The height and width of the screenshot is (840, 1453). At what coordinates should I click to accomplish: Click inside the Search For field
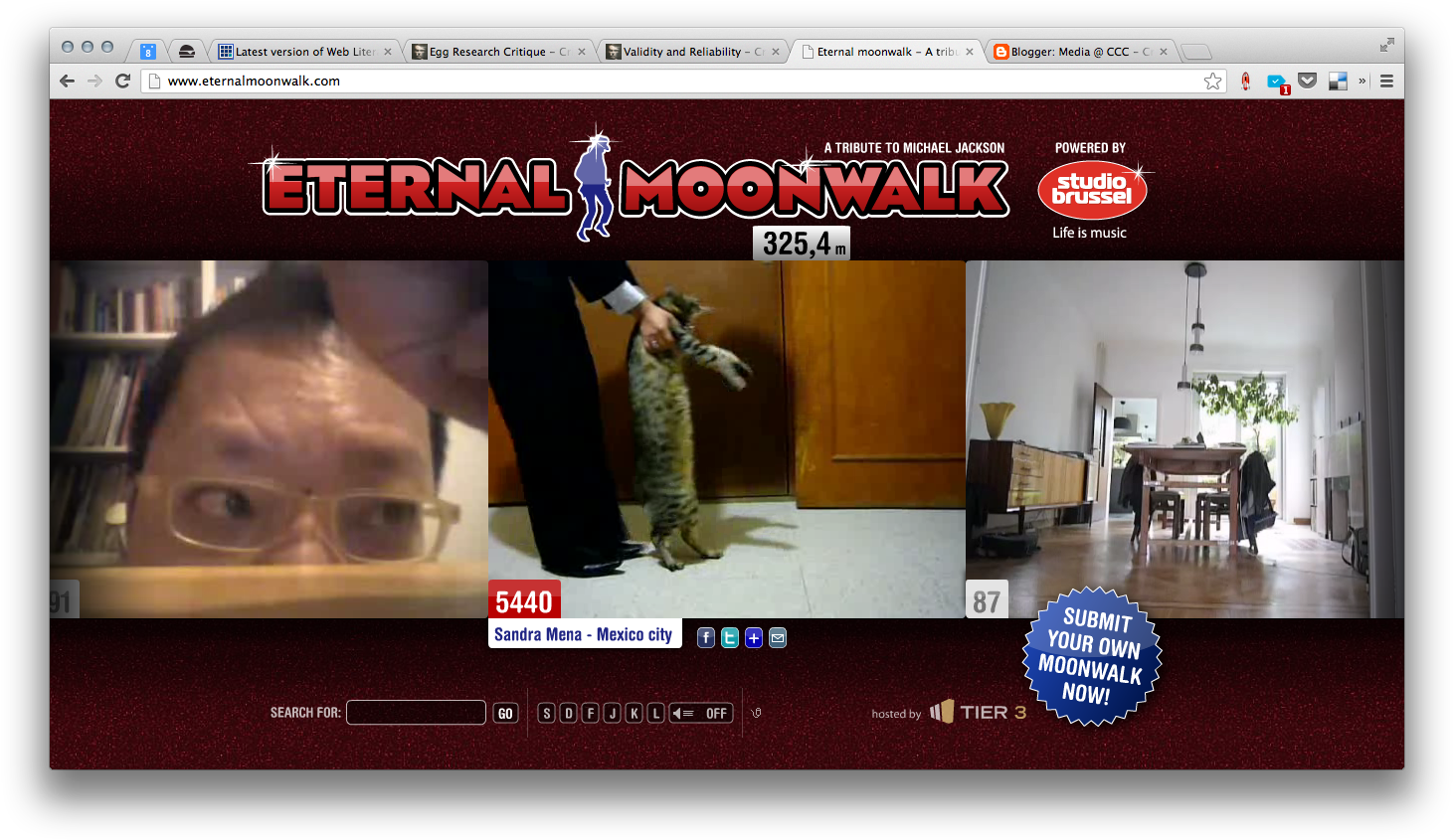point(416,713)
